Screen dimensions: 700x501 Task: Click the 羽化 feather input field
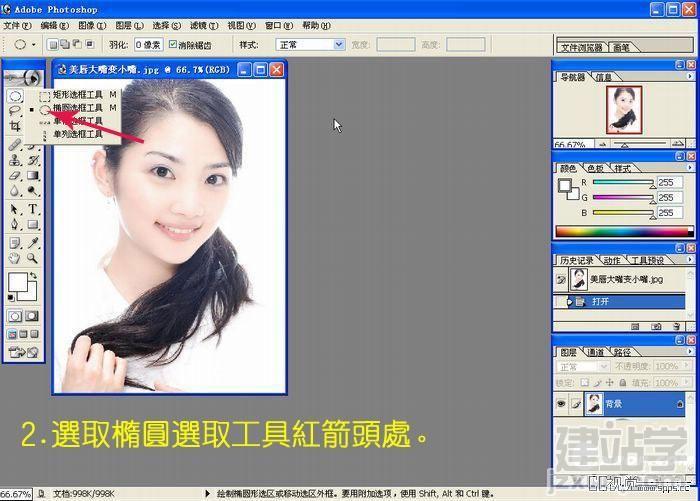tap(149, 45)
